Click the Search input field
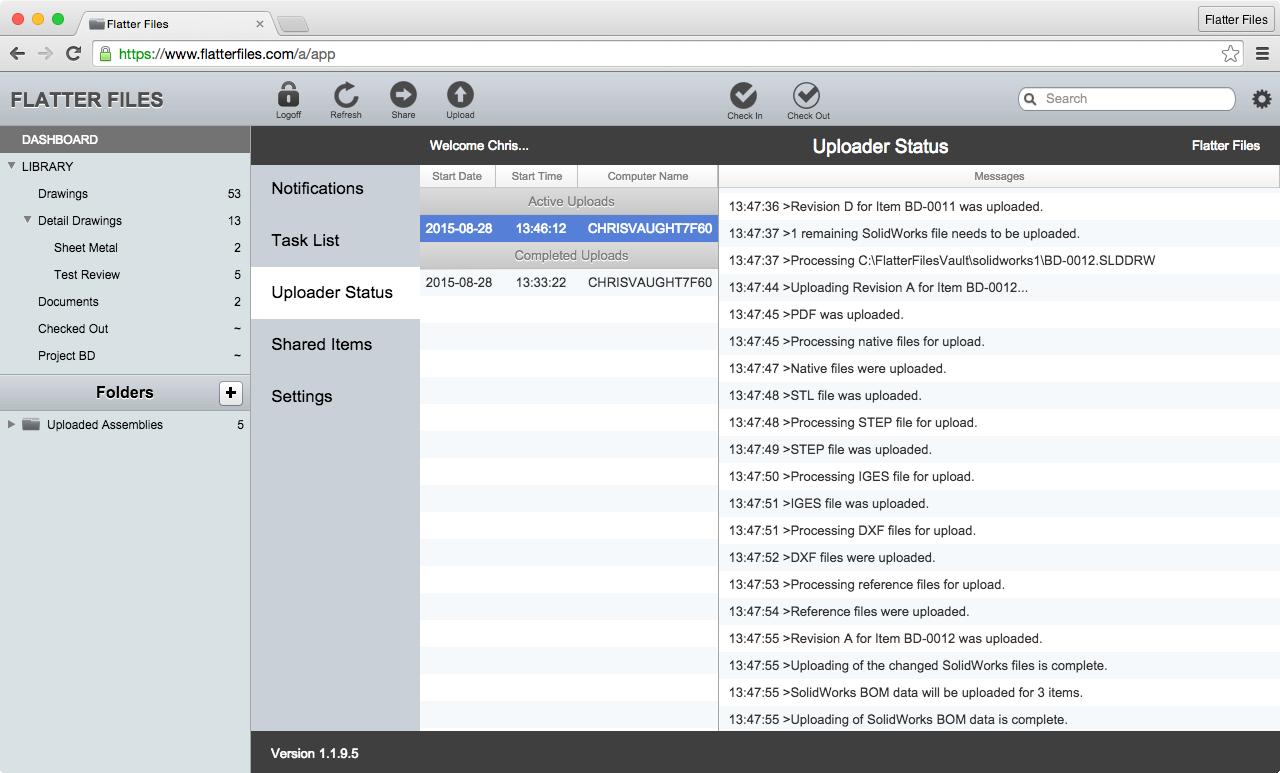This screenshot has height=773, width=1280. (1127, 99)
